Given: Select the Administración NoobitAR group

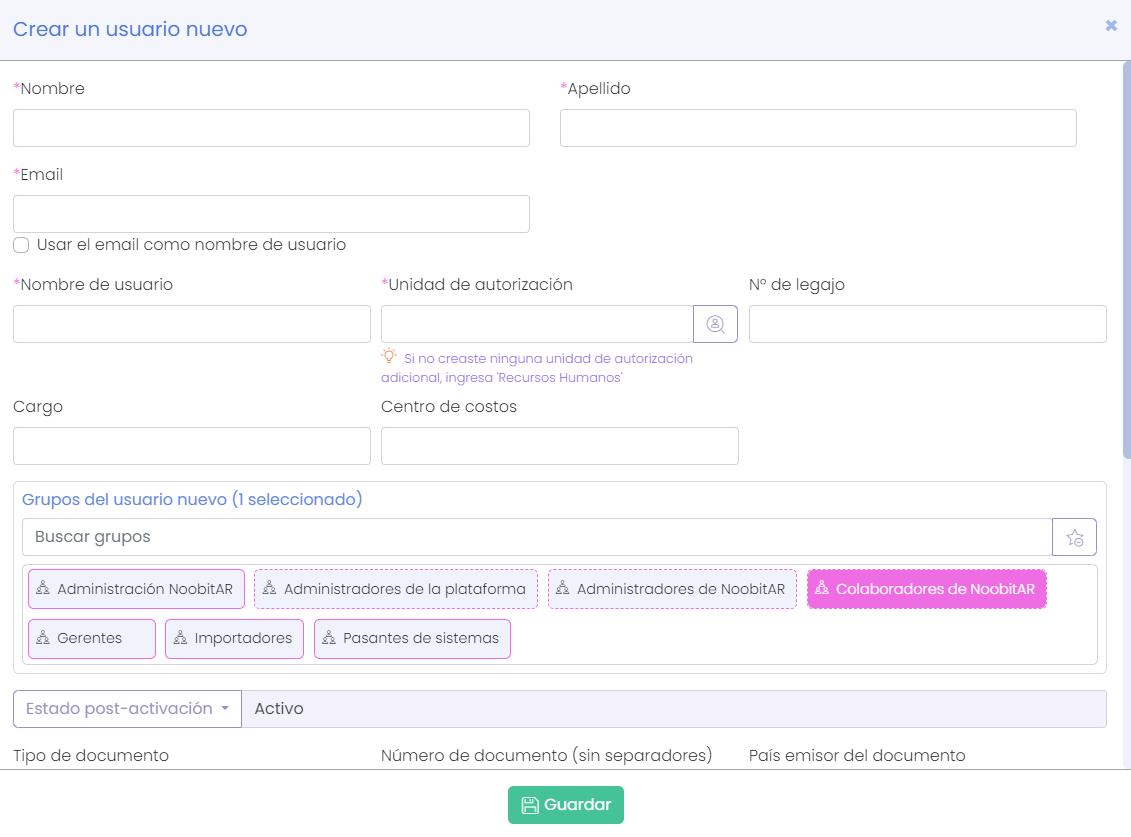Looking at the screenshot, I should pos(135,589).
